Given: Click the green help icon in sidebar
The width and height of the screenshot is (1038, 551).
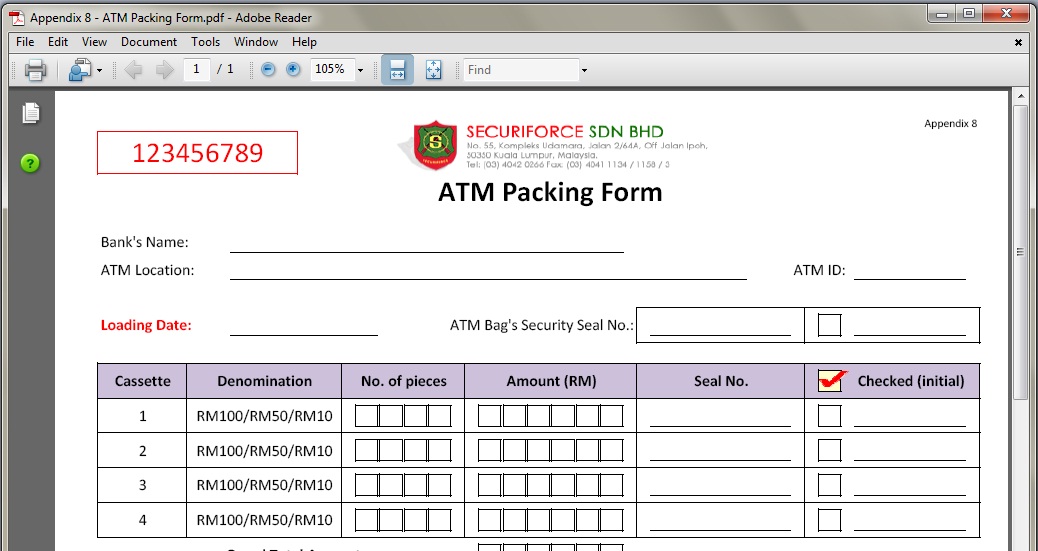Looking at the screenshot, I should point(30,163).
